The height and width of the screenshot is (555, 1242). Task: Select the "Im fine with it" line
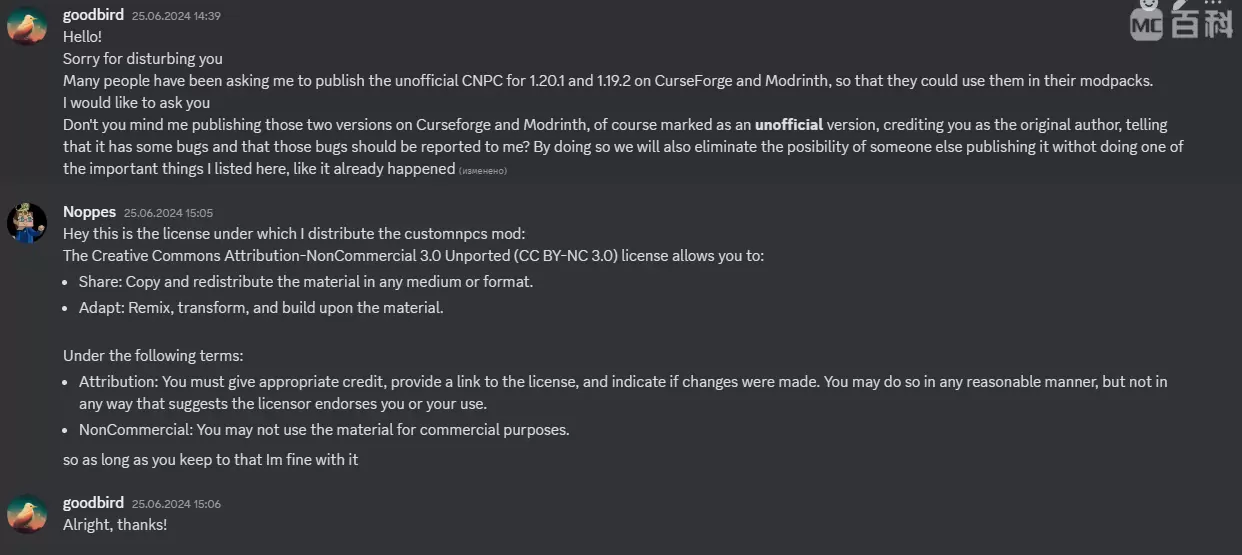point(210,460)
